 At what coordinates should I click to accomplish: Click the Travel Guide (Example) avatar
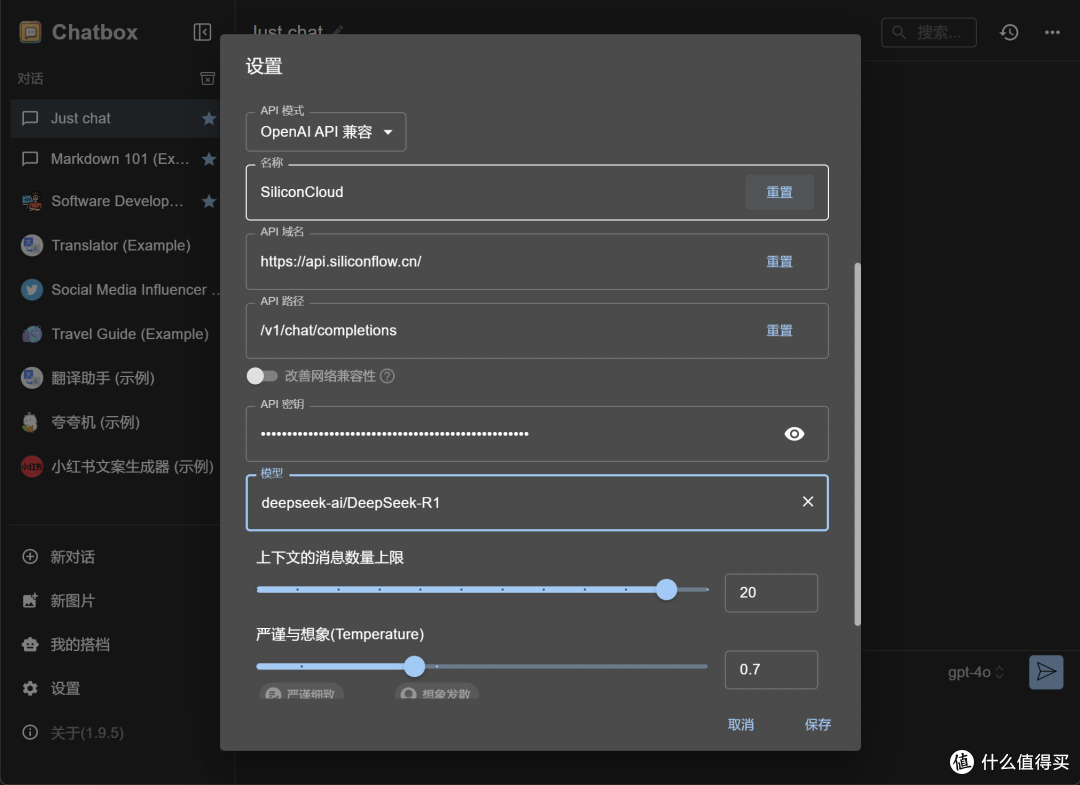tap(32, 334)
